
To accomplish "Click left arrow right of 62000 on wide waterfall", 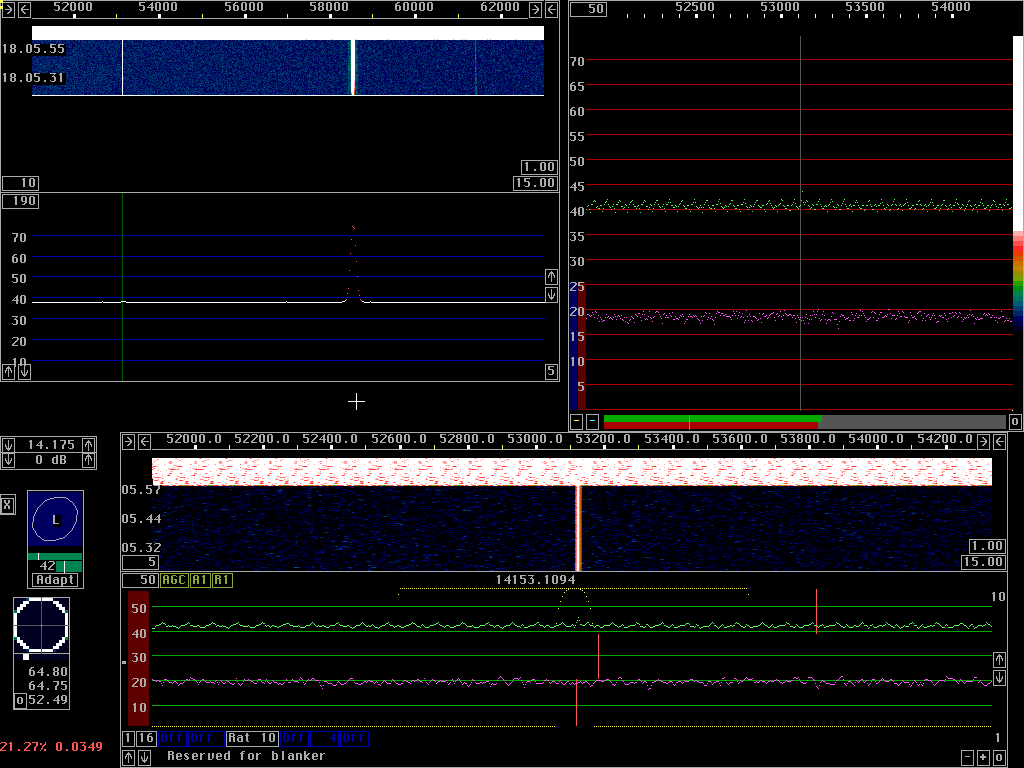I will (x=552, y=9).
